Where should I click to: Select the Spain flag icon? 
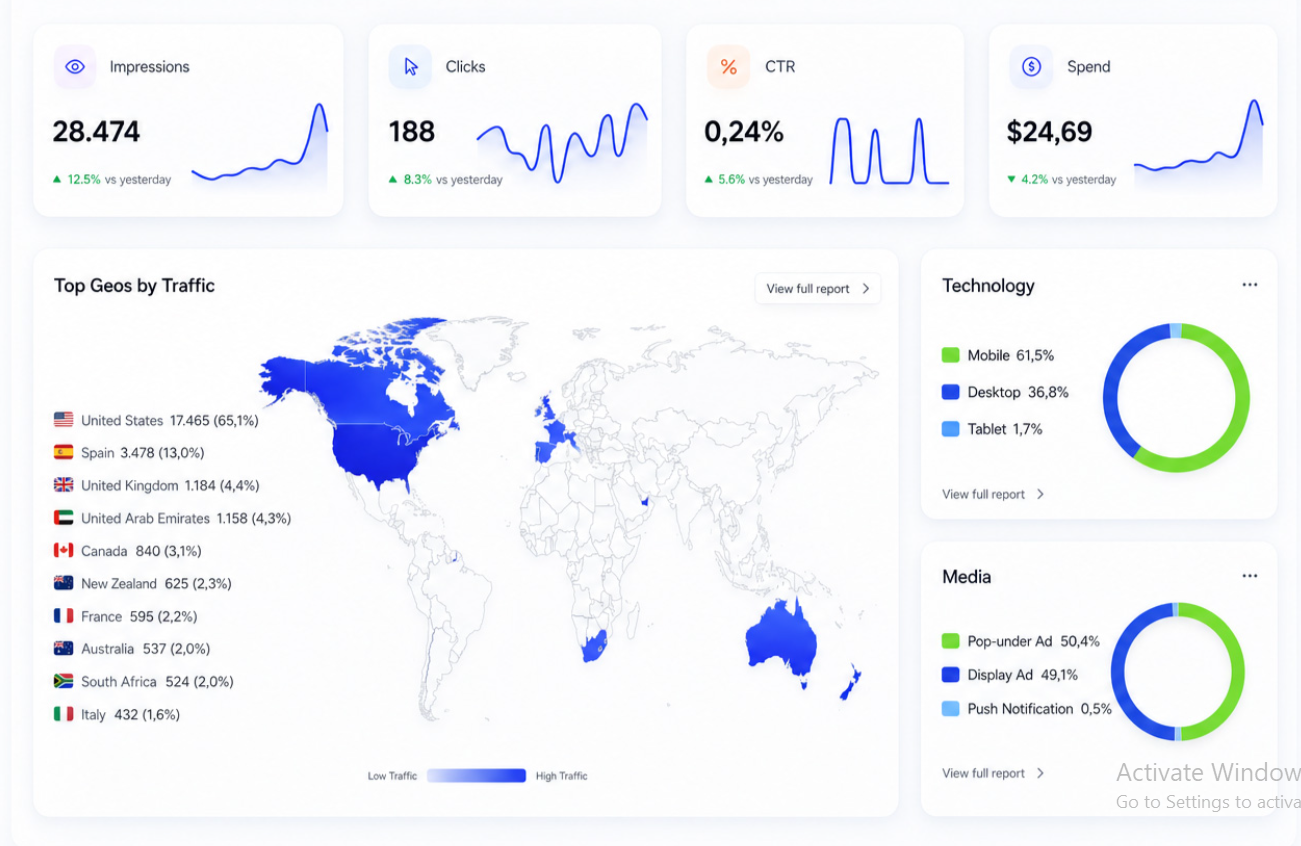[64, 452]
